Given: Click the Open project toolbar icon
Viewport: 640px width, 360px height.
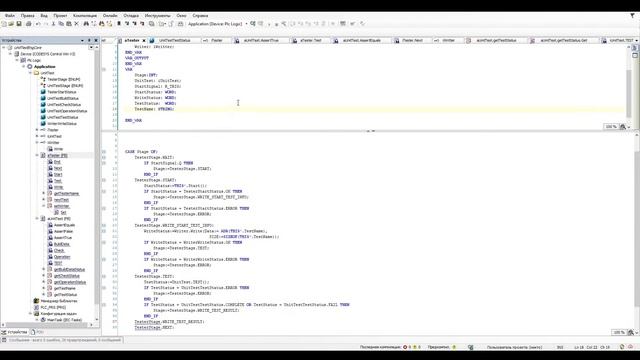Looking at the screenshot, I should click(x=11, y=24).
